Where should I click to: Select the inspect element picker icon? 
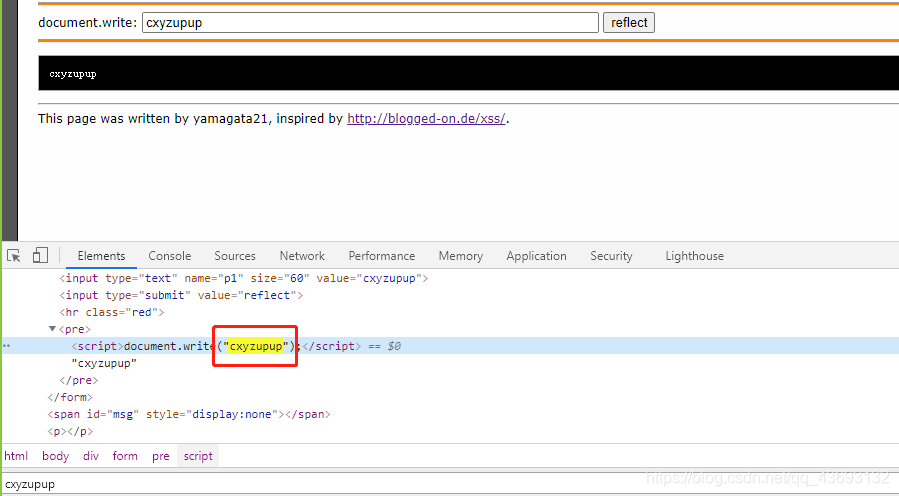(14, 256)
